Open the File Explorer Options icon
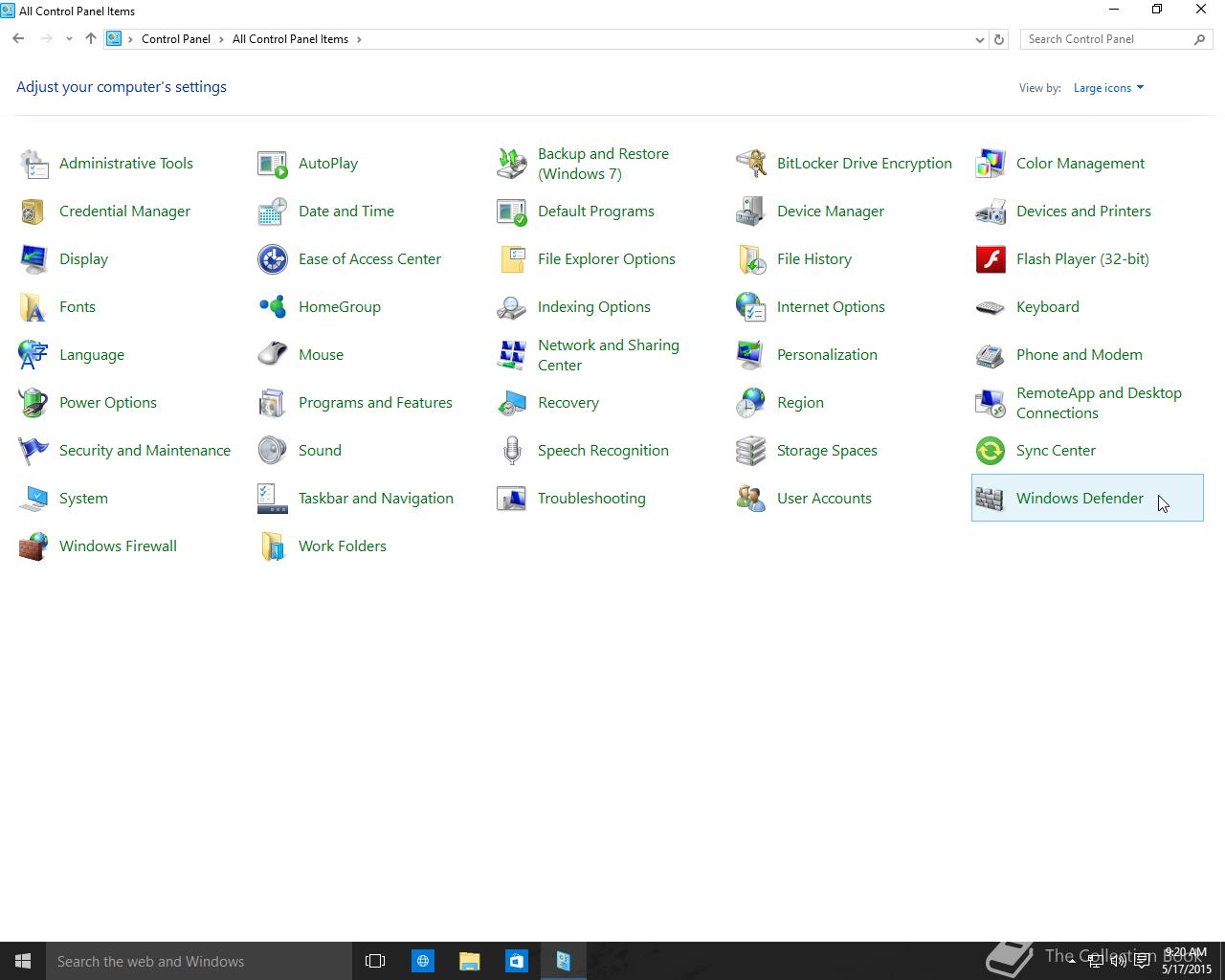 tap(512, 259)
